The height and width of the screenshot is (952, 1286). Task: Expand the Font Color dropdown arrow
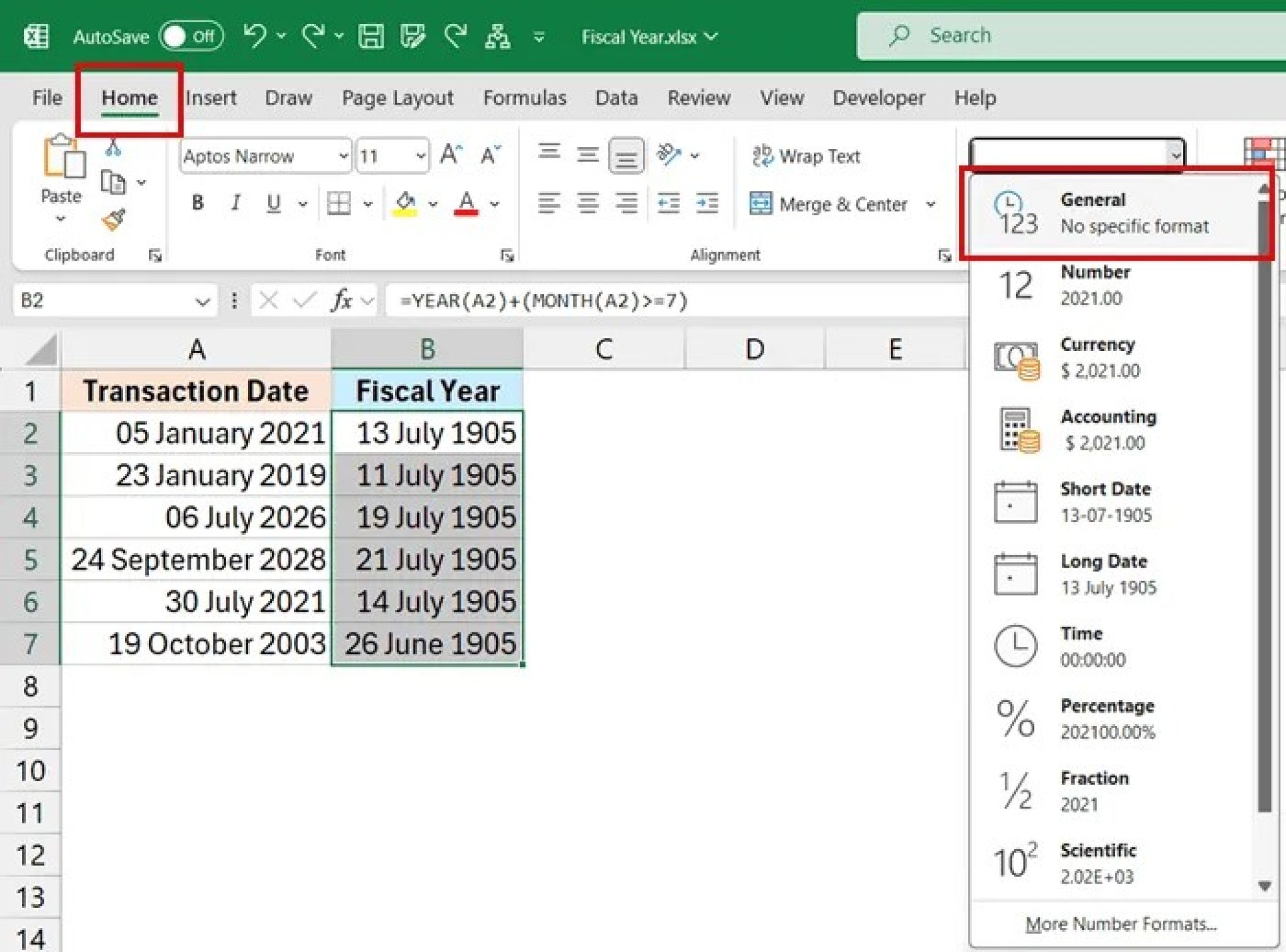tap(495, 203)
